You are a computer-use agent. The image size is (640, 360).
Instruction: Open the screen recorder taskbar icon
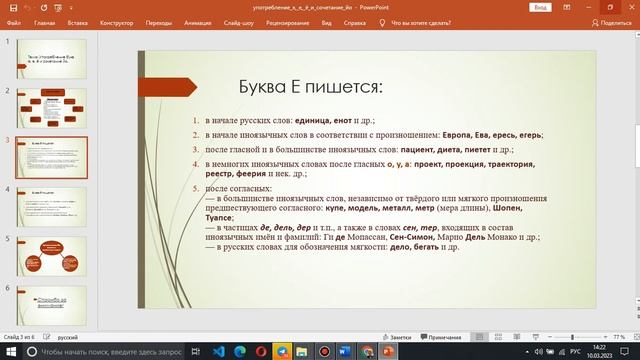point(324,351)
